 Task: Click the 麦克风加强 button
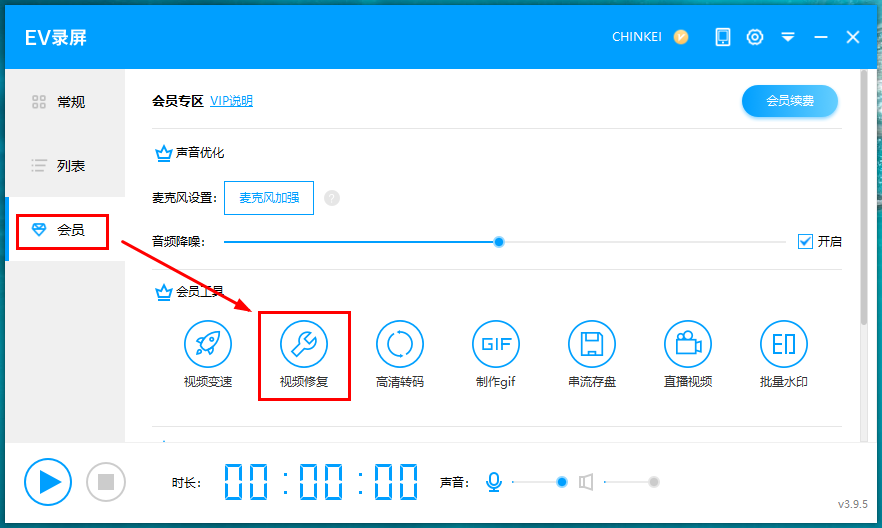click(x=268, y=198)
